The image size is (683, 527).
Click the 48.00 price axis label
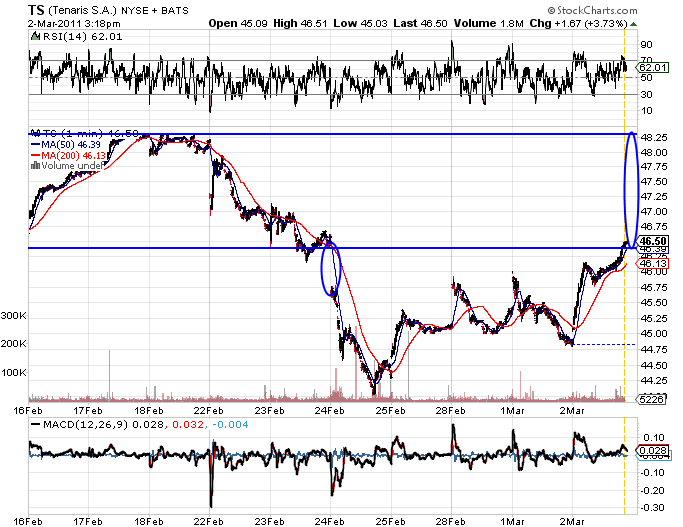(x=654, y=152)
